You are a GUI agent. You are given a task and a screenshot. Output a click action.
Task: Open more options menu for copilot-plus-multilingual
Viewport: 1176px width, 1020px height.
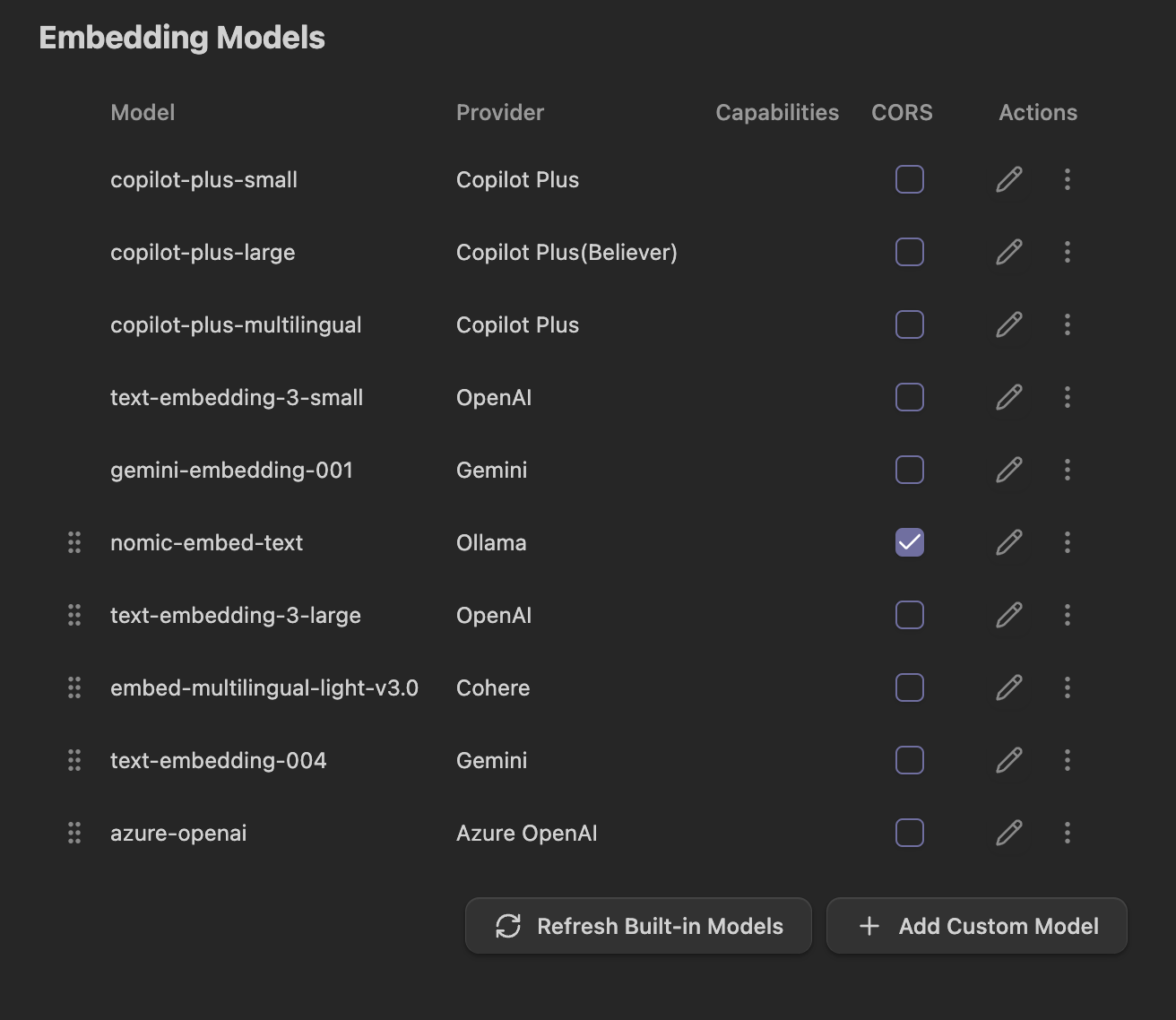tap(1067, 324)
